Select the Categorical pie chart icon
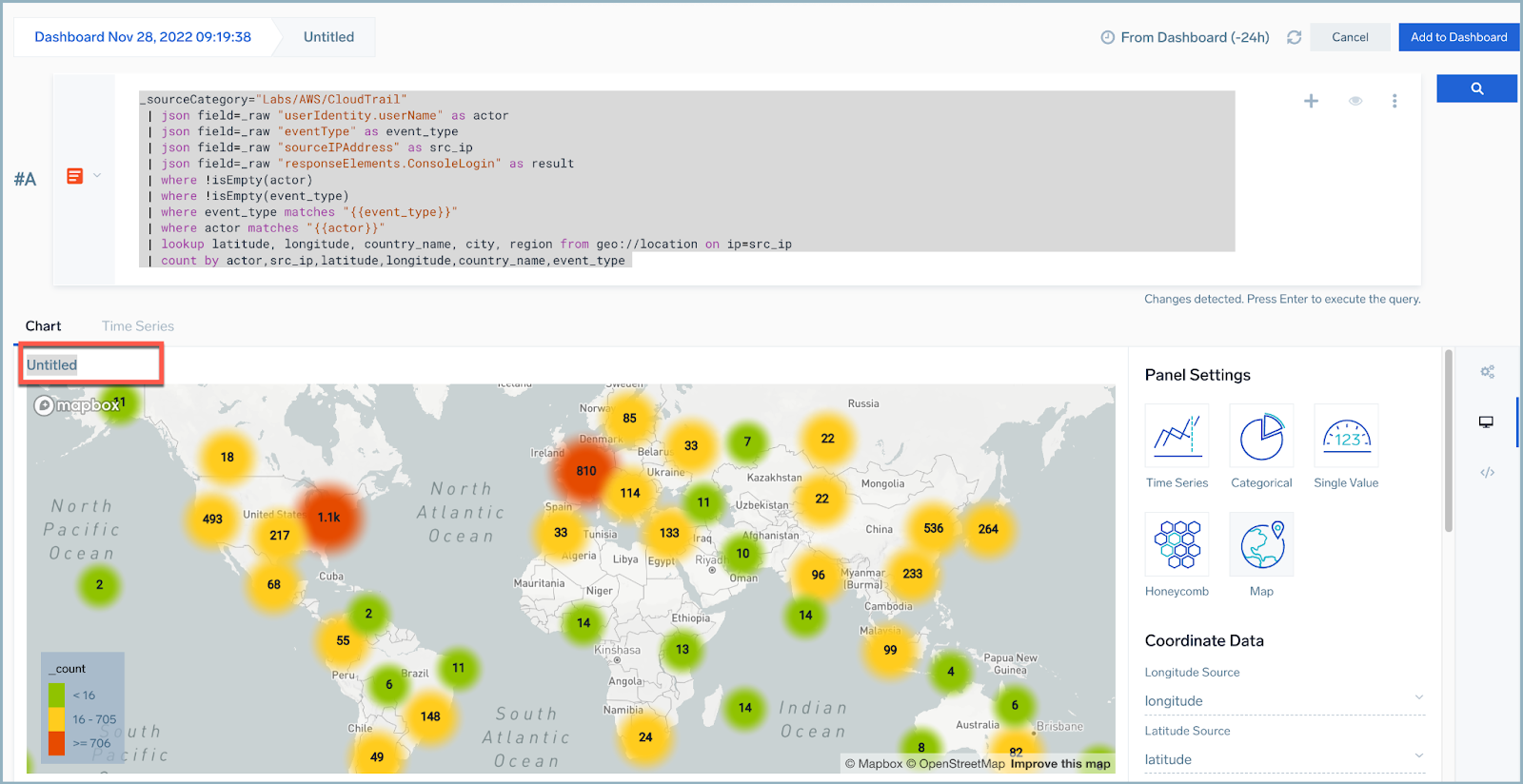This screenshot has height=784, width=1523. click(x=1261, y=436)
